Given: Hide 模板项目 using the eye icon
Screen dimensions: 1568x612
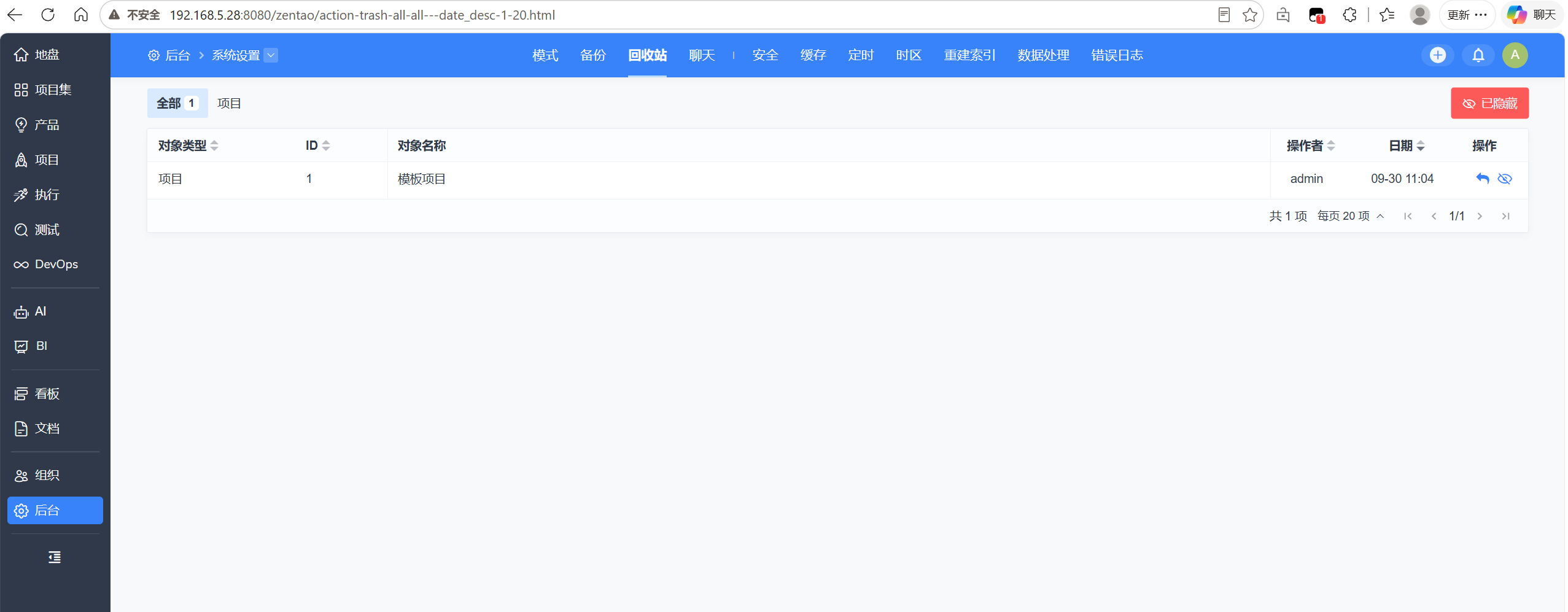Looking at the screenshot, I should click(1504, 179).
